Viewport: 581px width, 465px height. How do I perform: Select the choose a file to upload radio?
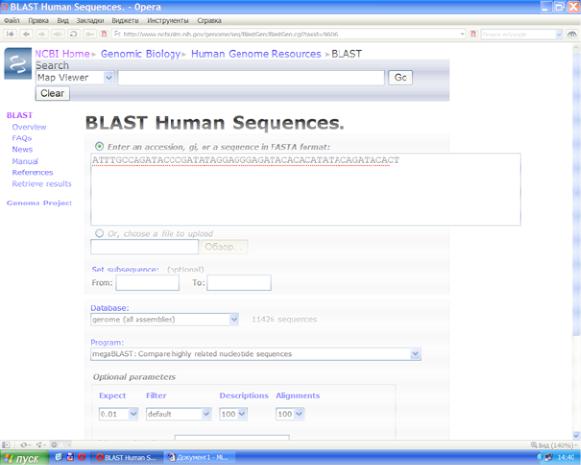click(x=99, y=233)
